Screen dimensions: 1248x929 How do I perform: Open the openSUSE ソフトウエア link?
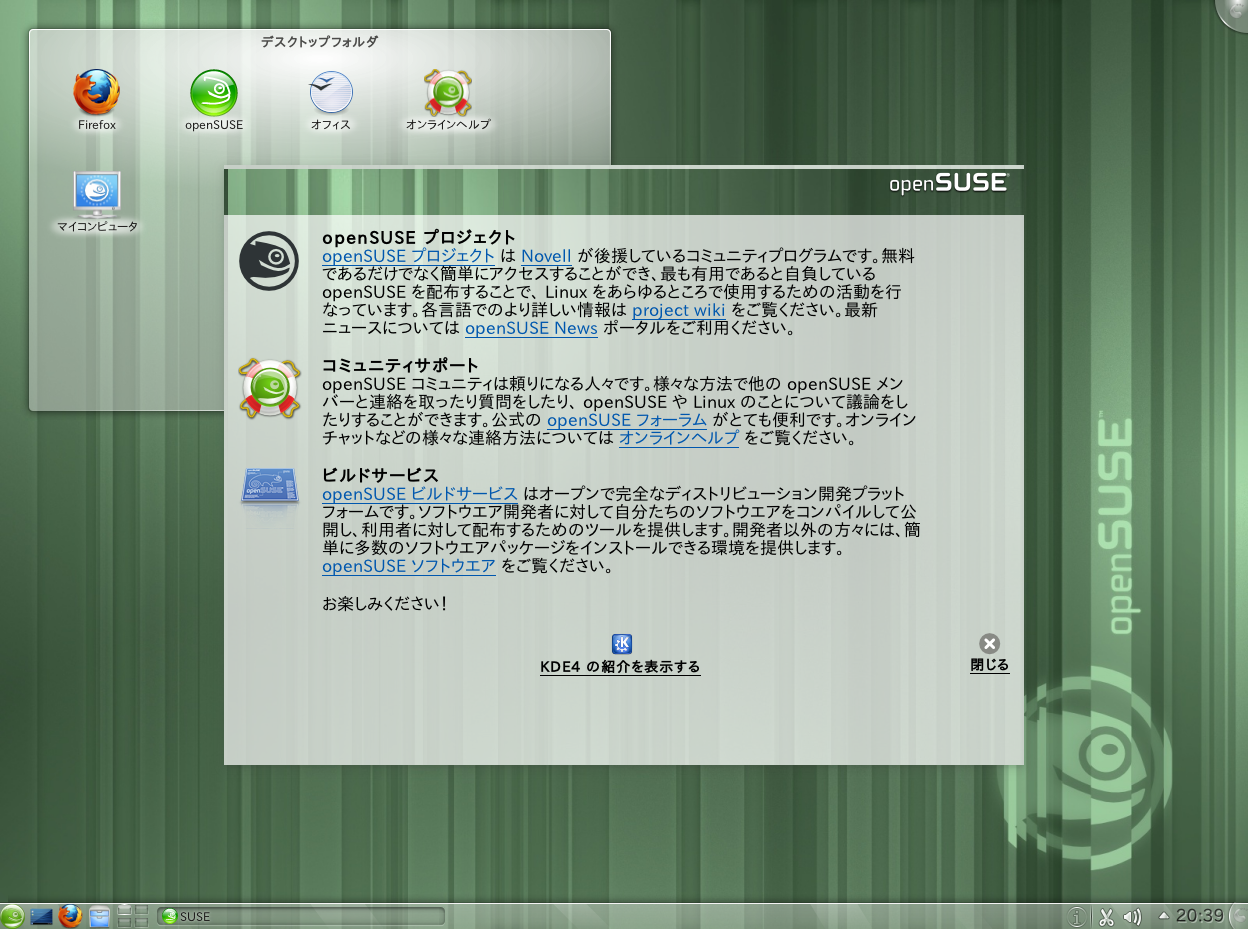coord(409,566)
